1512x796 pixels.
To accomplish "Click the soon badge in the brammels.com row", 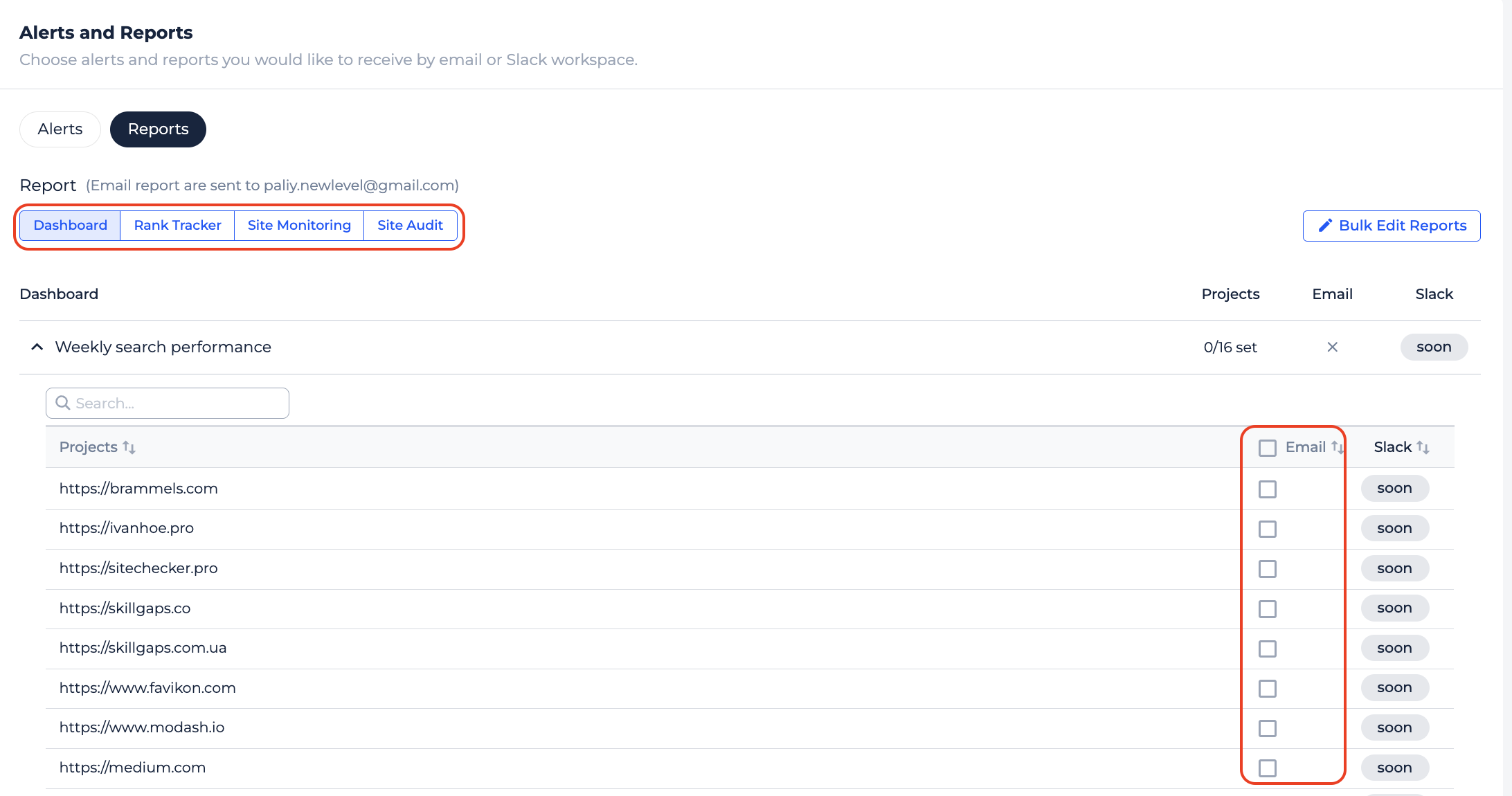I will (x=1394, y=488).
